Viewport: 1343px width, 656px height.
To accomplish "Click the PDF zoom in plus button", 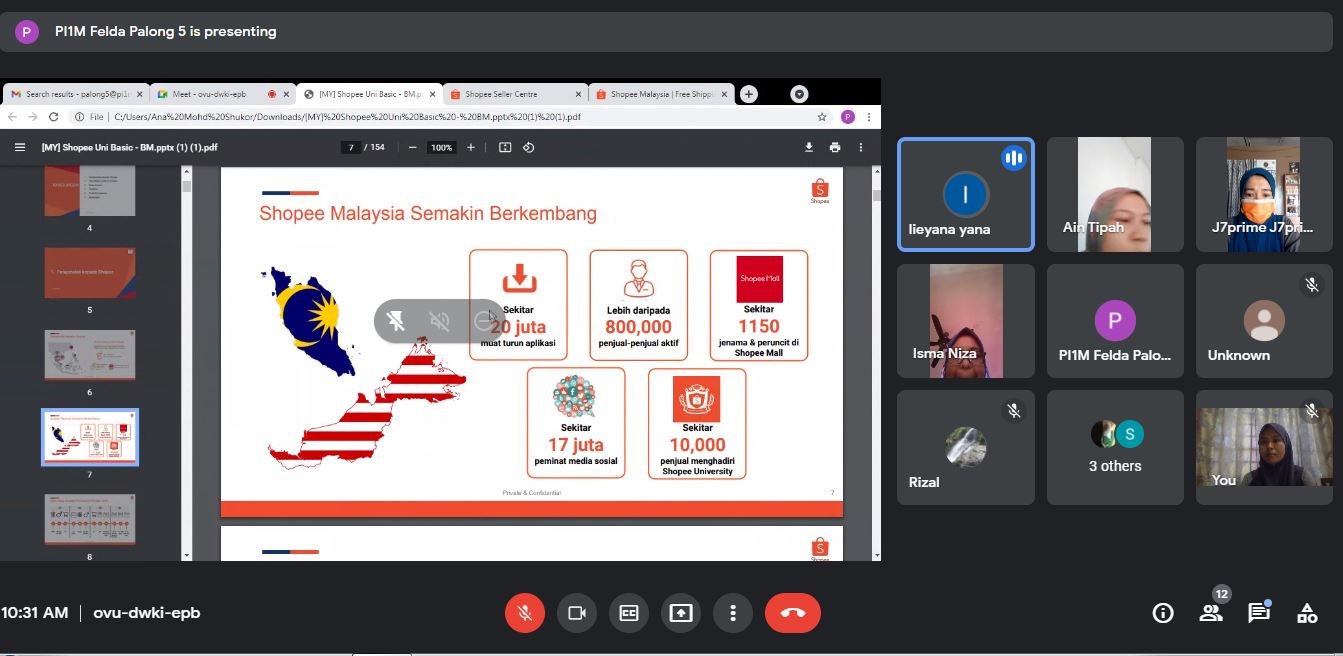I will tap(471, 147).
